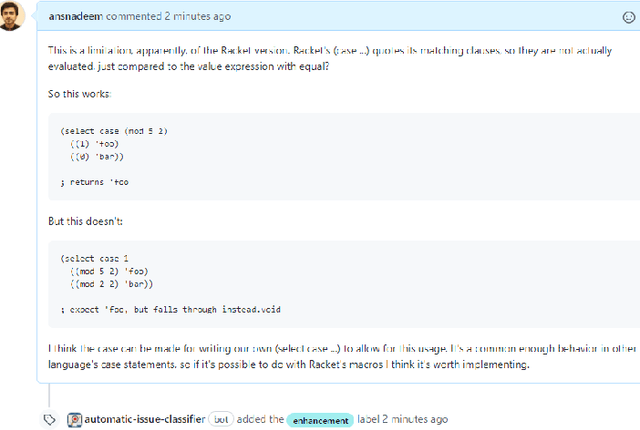Open the automatic-issue-classifier account link
The width and height of the screenshot is (640, 430).
[x=145, y=419]
